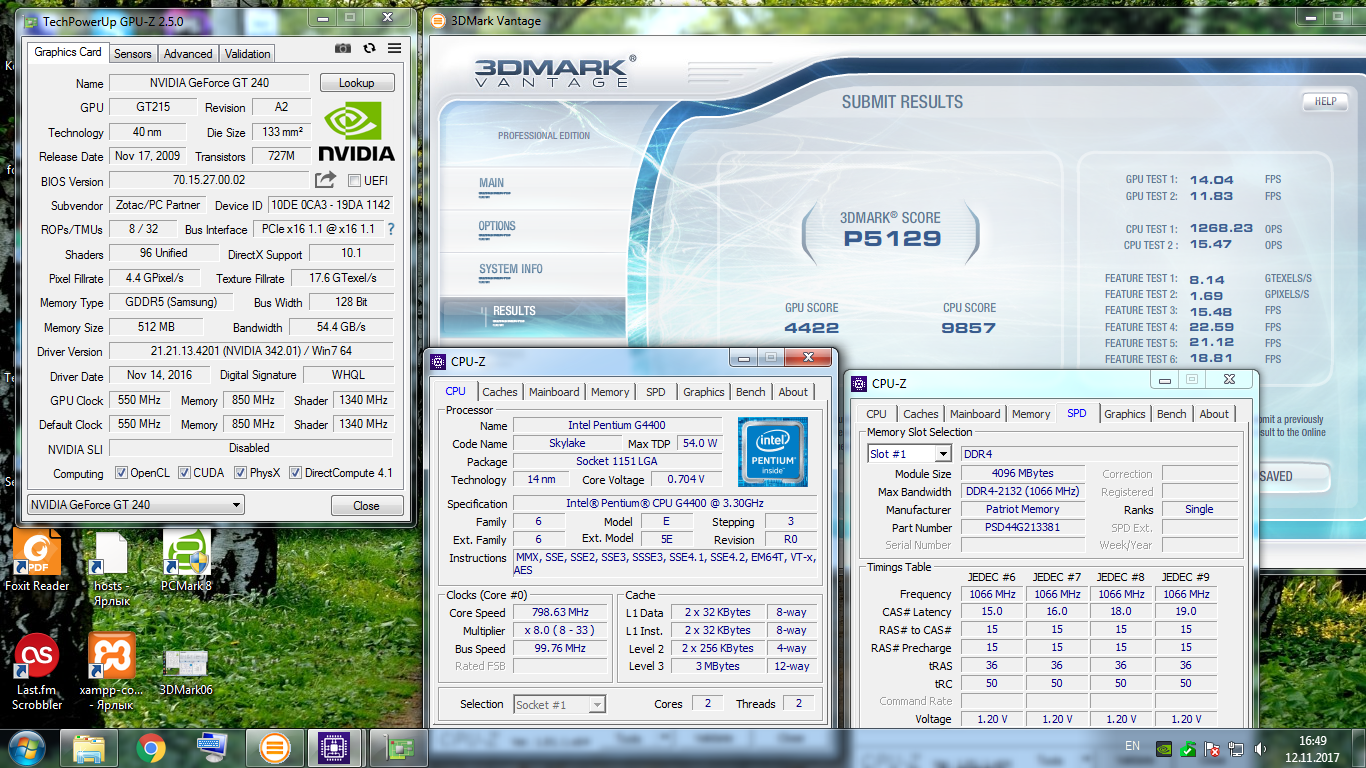Toggle the UEFI checkbox in GPU-Z

(x=354, y=181)
